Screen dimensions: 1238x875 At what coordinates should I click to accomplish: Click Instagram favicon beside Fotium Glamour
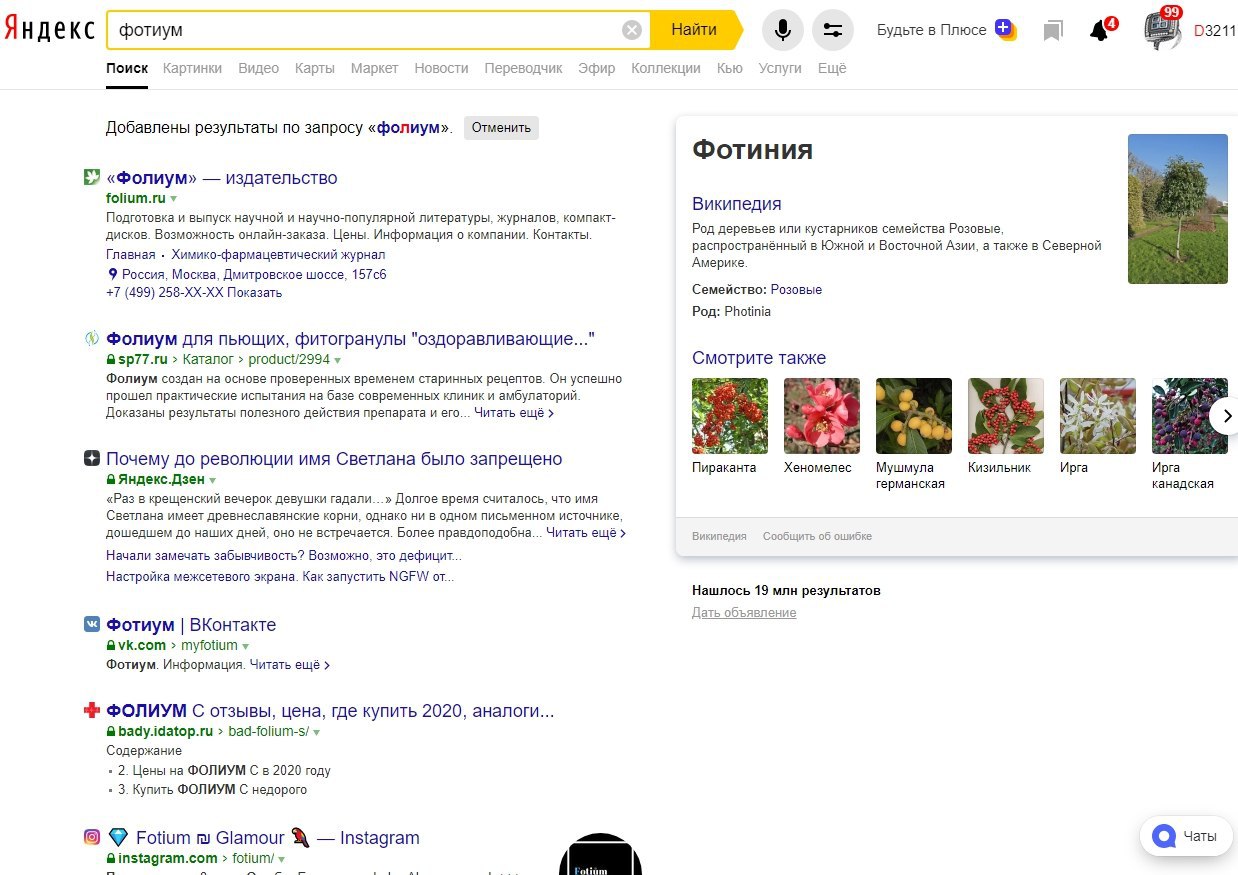(92, 838)
